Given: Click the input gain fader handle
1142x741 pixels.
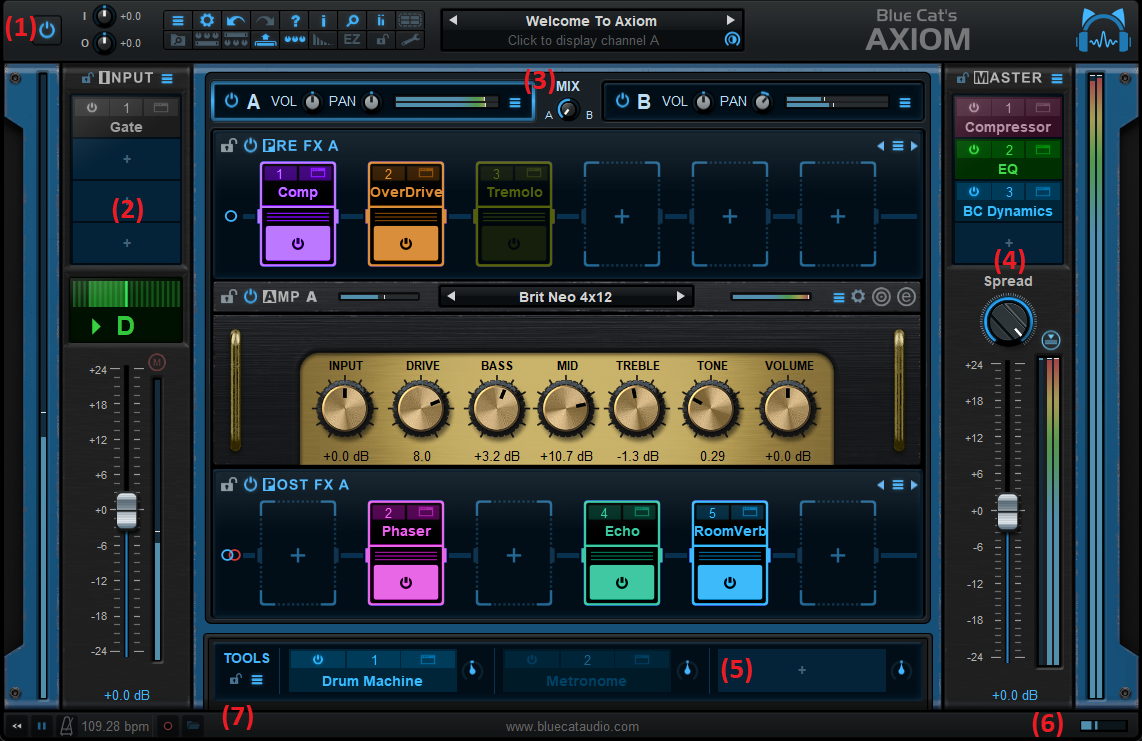Looking at the screenshot, I should (127, 510).
